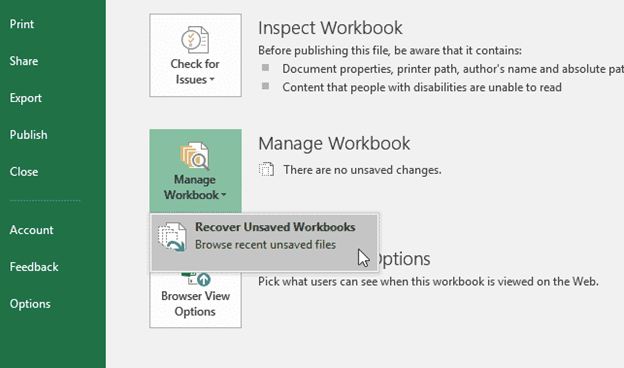Open the Browser View Options button
The height and width of the screenshot is (368, 624).
point(195,299)
